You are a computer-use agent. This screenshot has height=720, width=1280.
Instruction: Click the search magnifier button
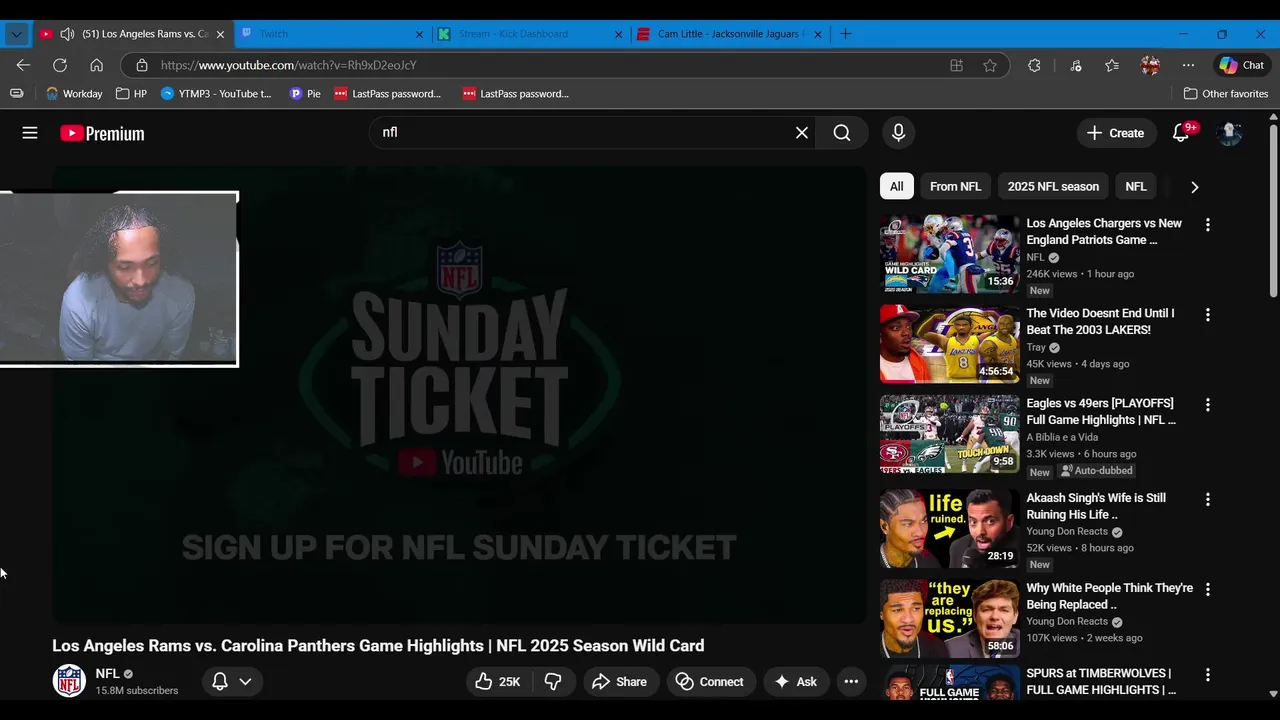pyautogui.click(x=842, y=133)
